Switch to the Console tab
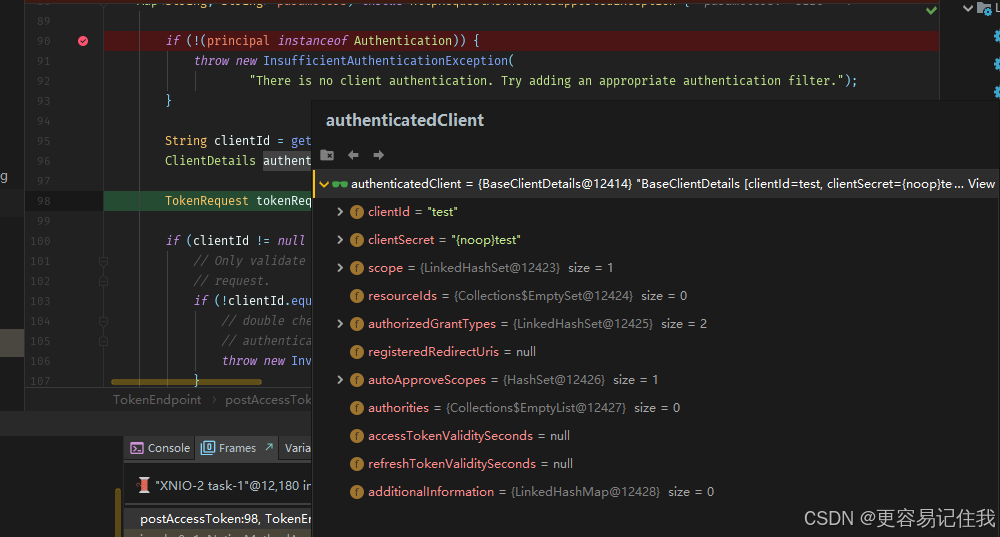Image resolution: width=1000 pixels, height=537 pixels. [160, 448]
